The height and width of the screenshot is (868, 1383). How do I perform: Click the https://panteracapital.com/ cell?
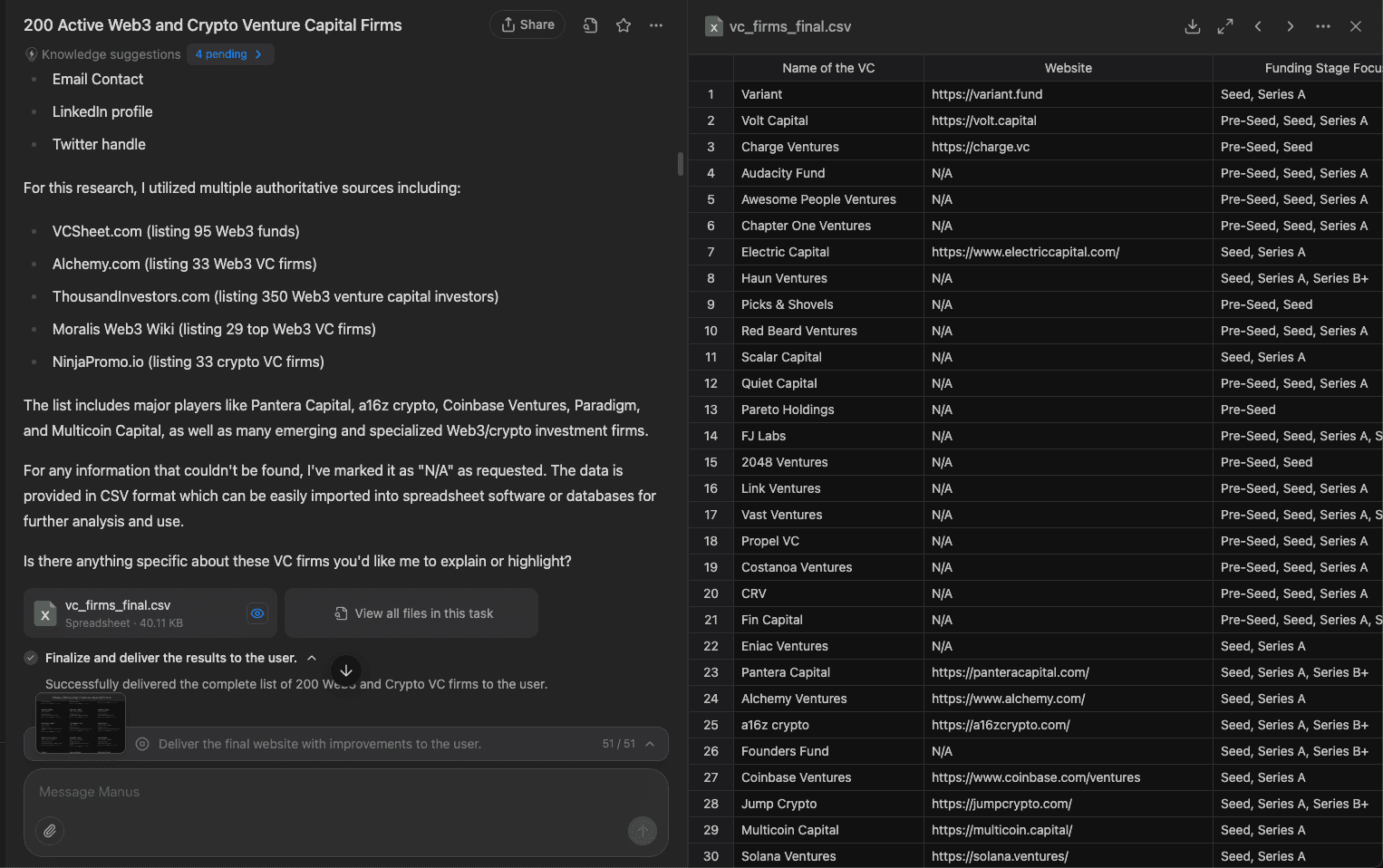(1069, 672)
